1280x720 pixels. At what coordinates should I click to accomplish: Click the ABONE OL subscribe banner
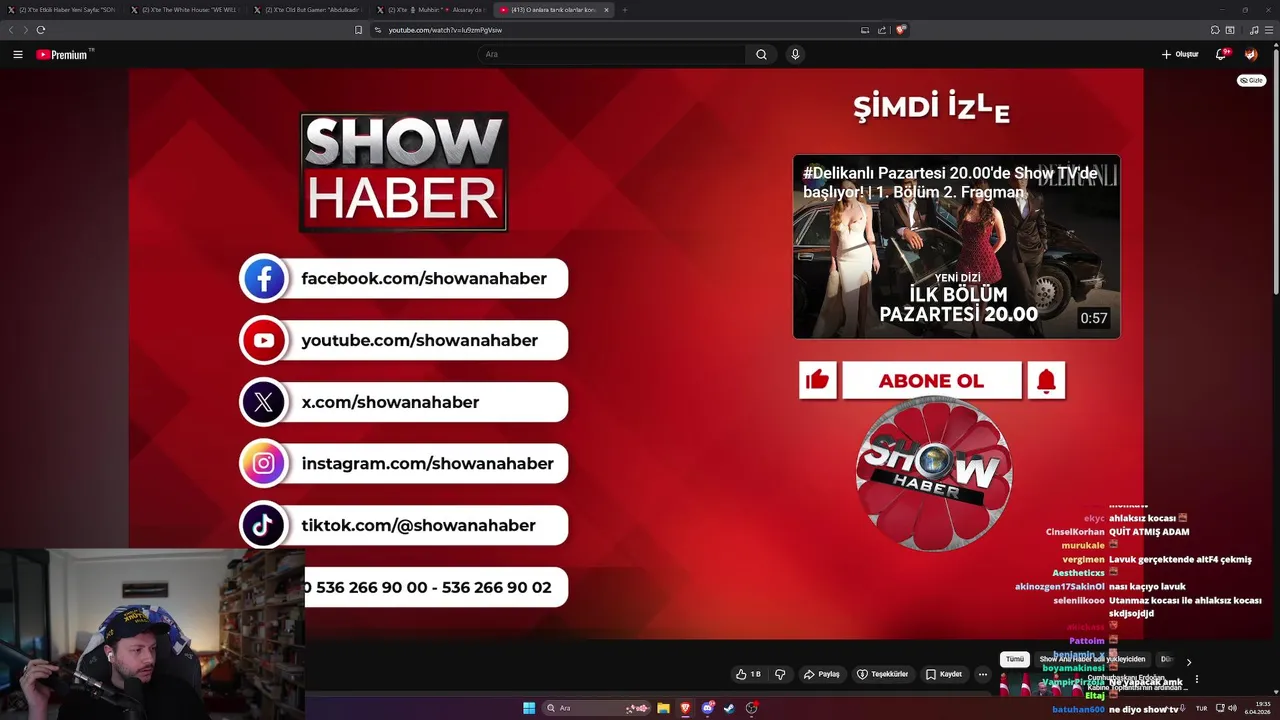[932, 380]
